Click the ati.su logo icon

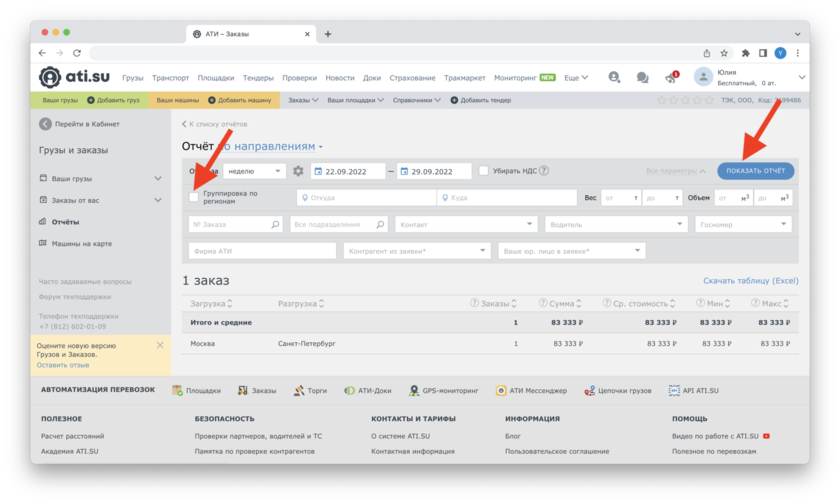point(50,77)
